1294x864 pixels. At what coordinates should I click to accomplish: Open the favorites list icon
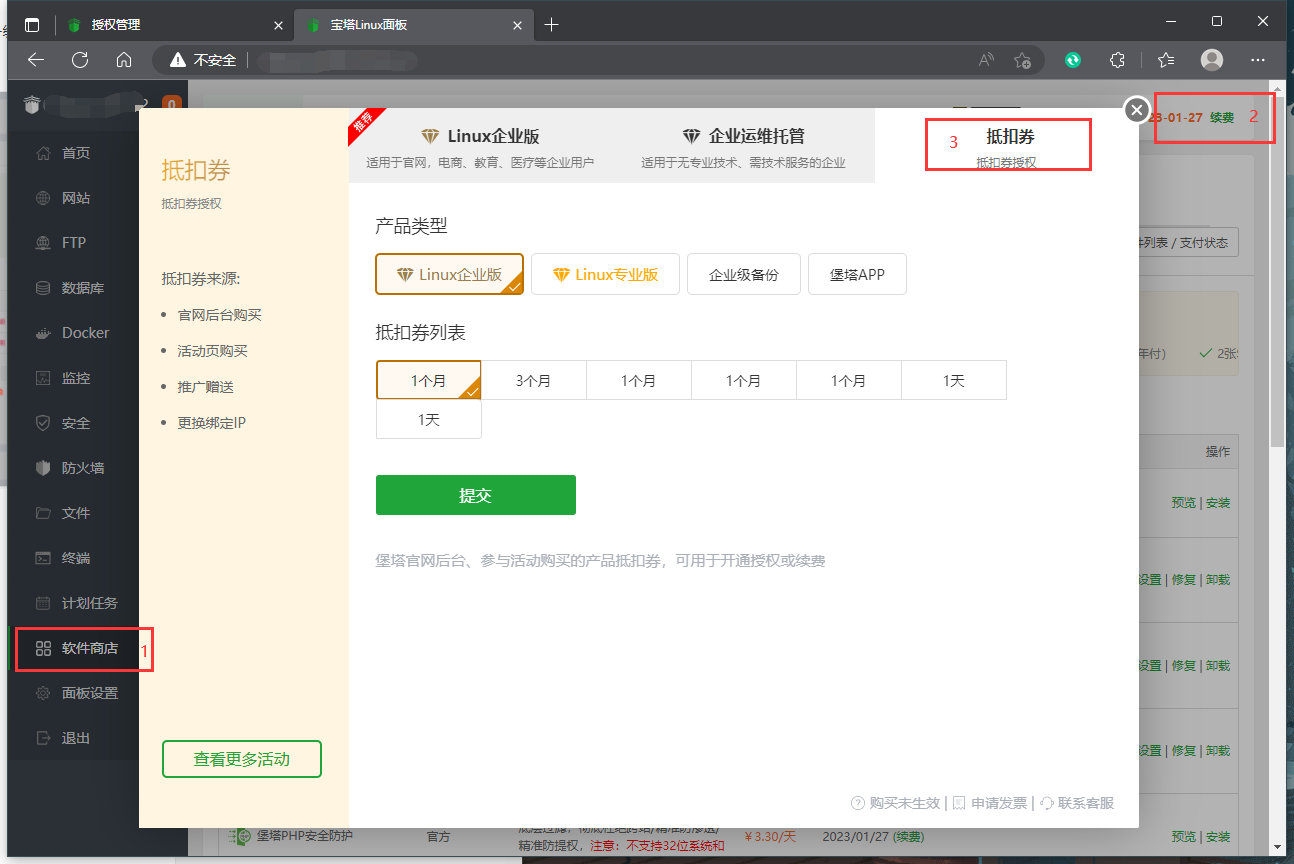[x=1166, y=60]
